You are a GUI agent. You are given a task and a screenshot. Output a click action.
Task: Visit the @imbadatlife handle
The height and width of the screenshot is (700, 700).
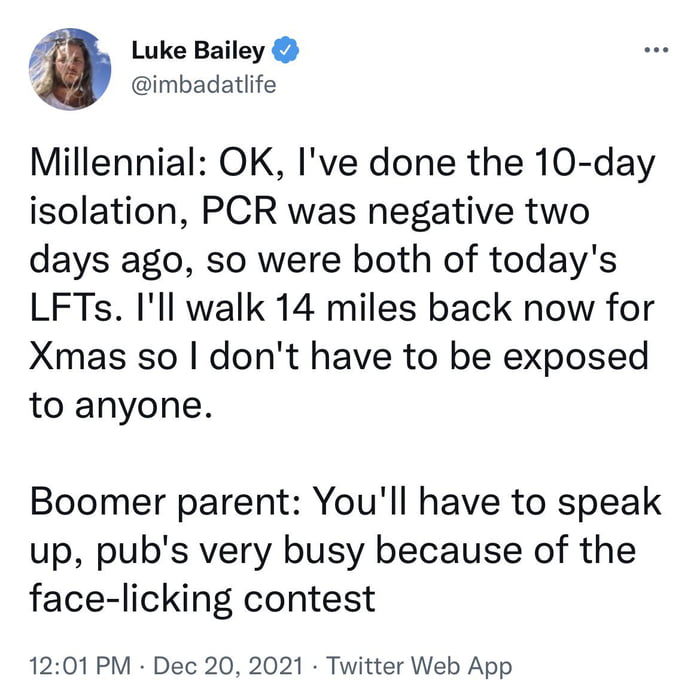click(204, 84)
